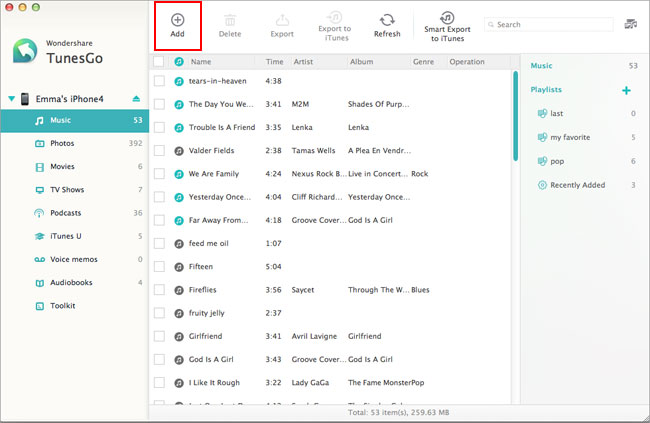Click the Operation column header
Screen dimensions: 650x423
[467, 62]
